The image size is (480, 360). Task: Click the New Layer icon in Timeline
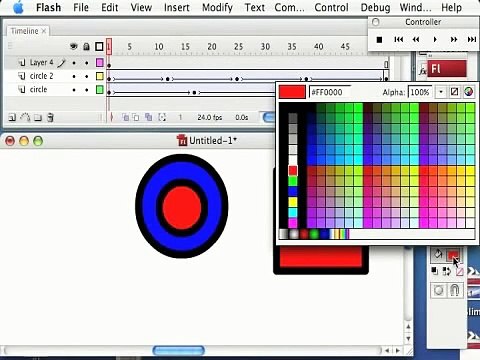click(12, 117)
